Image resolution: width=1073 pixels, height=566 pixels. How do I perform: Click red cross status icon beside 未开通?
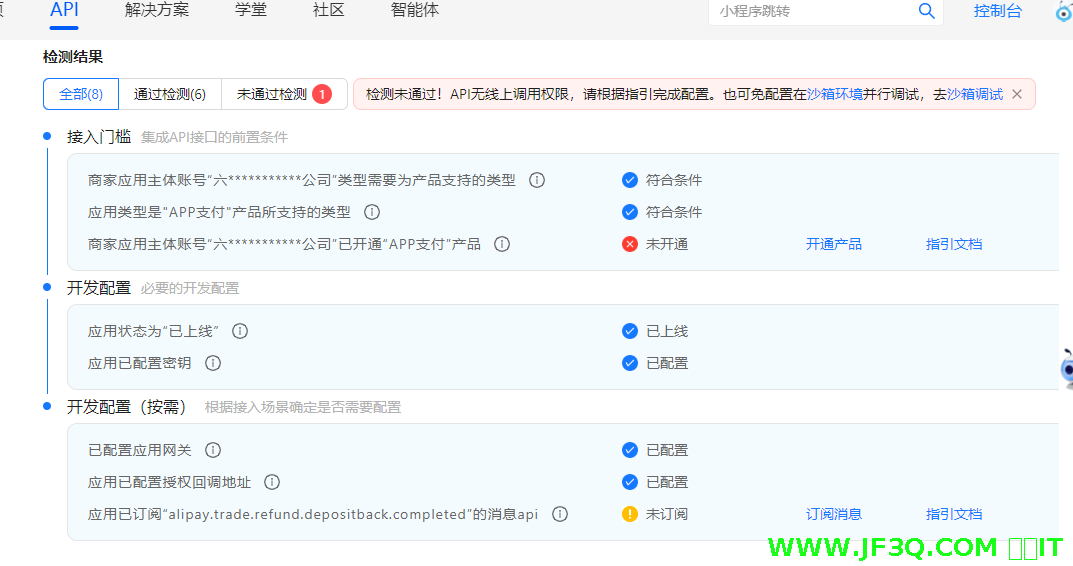(x=630, y=244)
